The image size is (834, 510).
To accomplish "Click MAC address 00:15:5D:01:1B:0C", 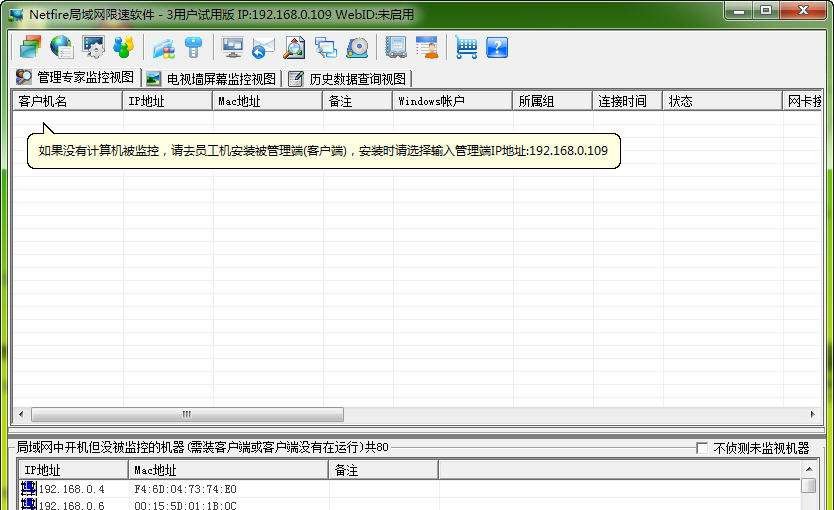I will 185,505.
